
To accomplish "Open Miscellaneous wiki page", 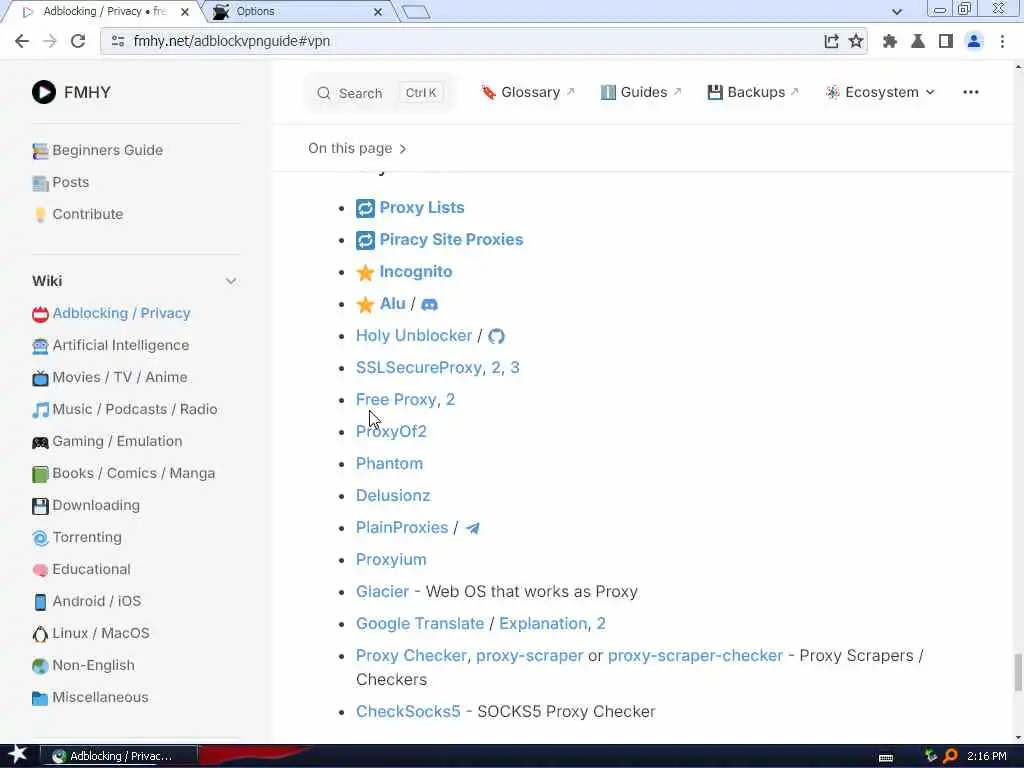I will [90, 697].
